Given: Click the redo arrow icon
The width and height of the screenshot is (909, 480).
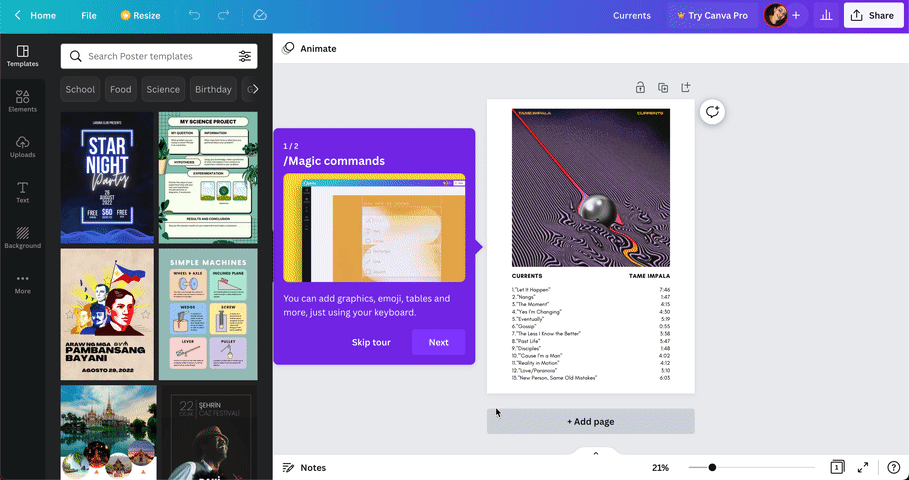Looking at the screenshot, I should click(x=226, y=16).
